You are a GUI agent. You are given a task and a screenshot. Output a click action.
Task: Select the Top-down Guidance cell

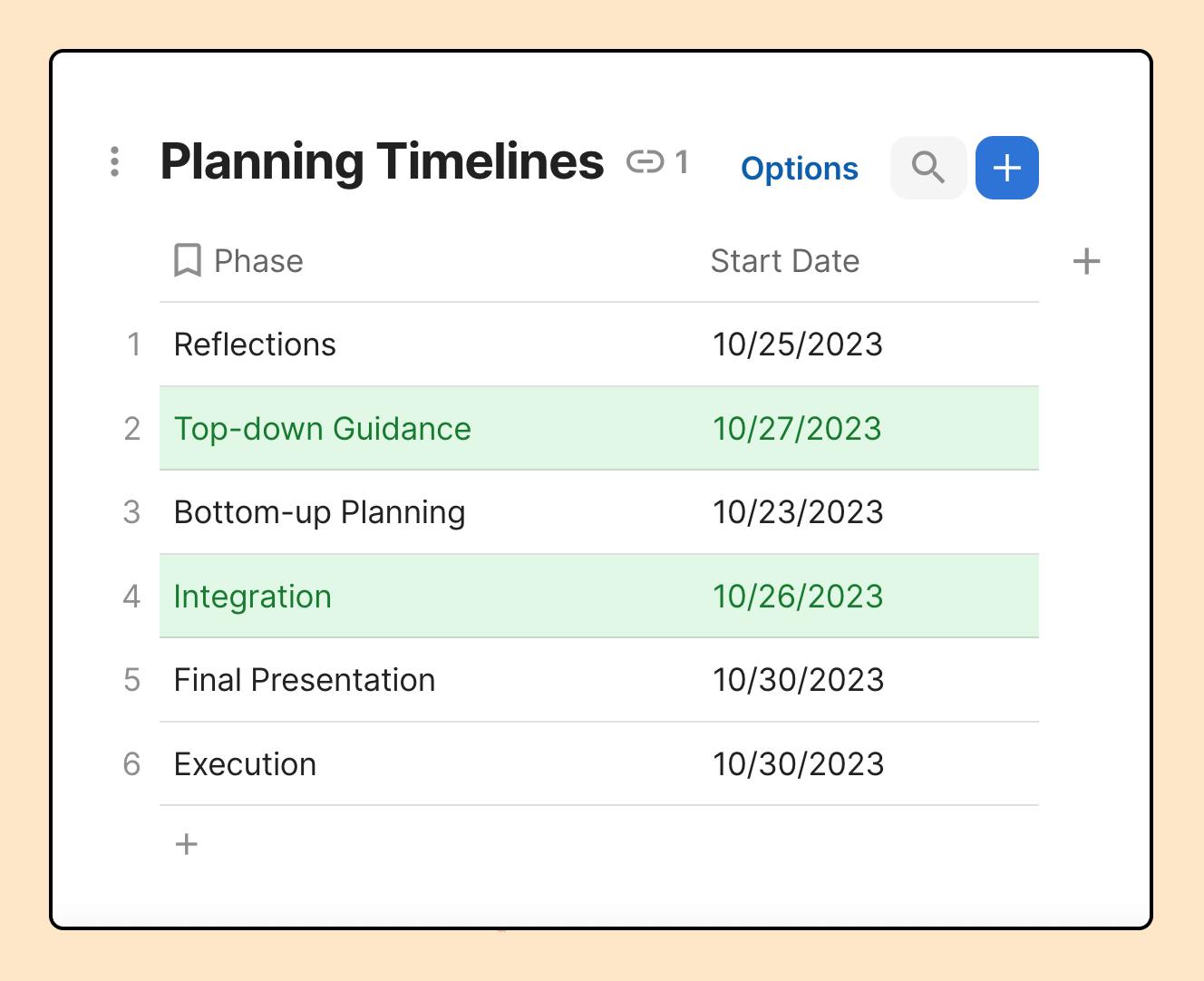(x=322, y=429)
